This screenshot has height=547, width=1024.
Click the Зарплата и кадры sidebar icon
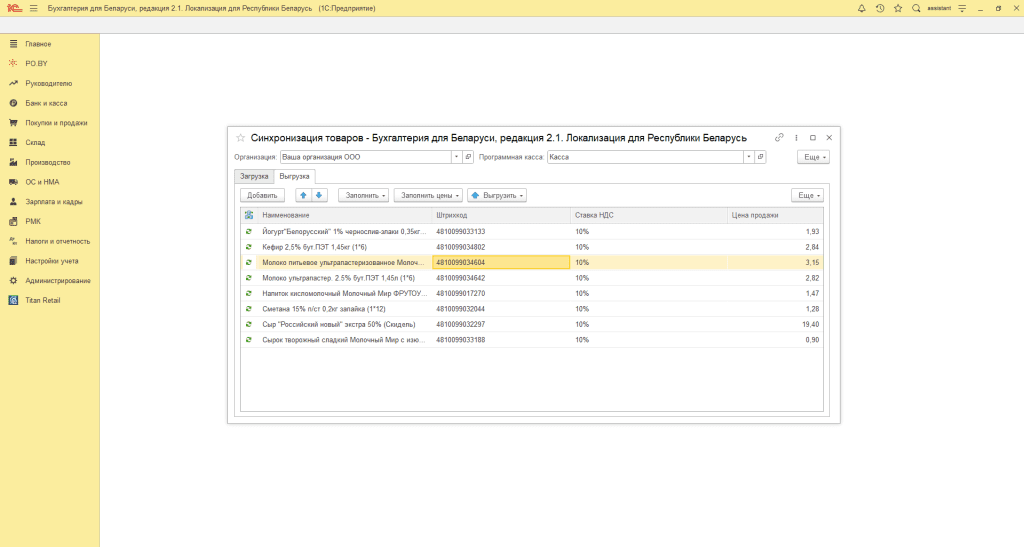[x=13, y=202]
